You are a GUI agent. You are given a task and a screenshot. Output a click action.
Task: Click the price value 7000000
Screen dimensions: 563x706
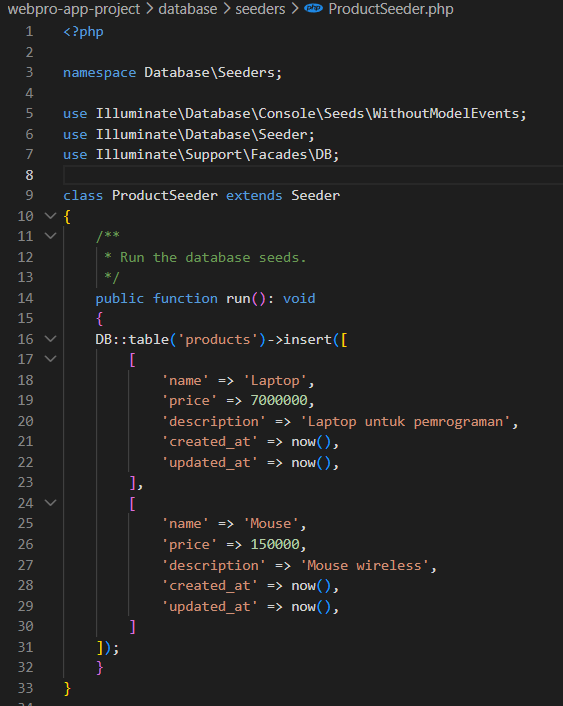pyautogui.click(x=279, y=400)
